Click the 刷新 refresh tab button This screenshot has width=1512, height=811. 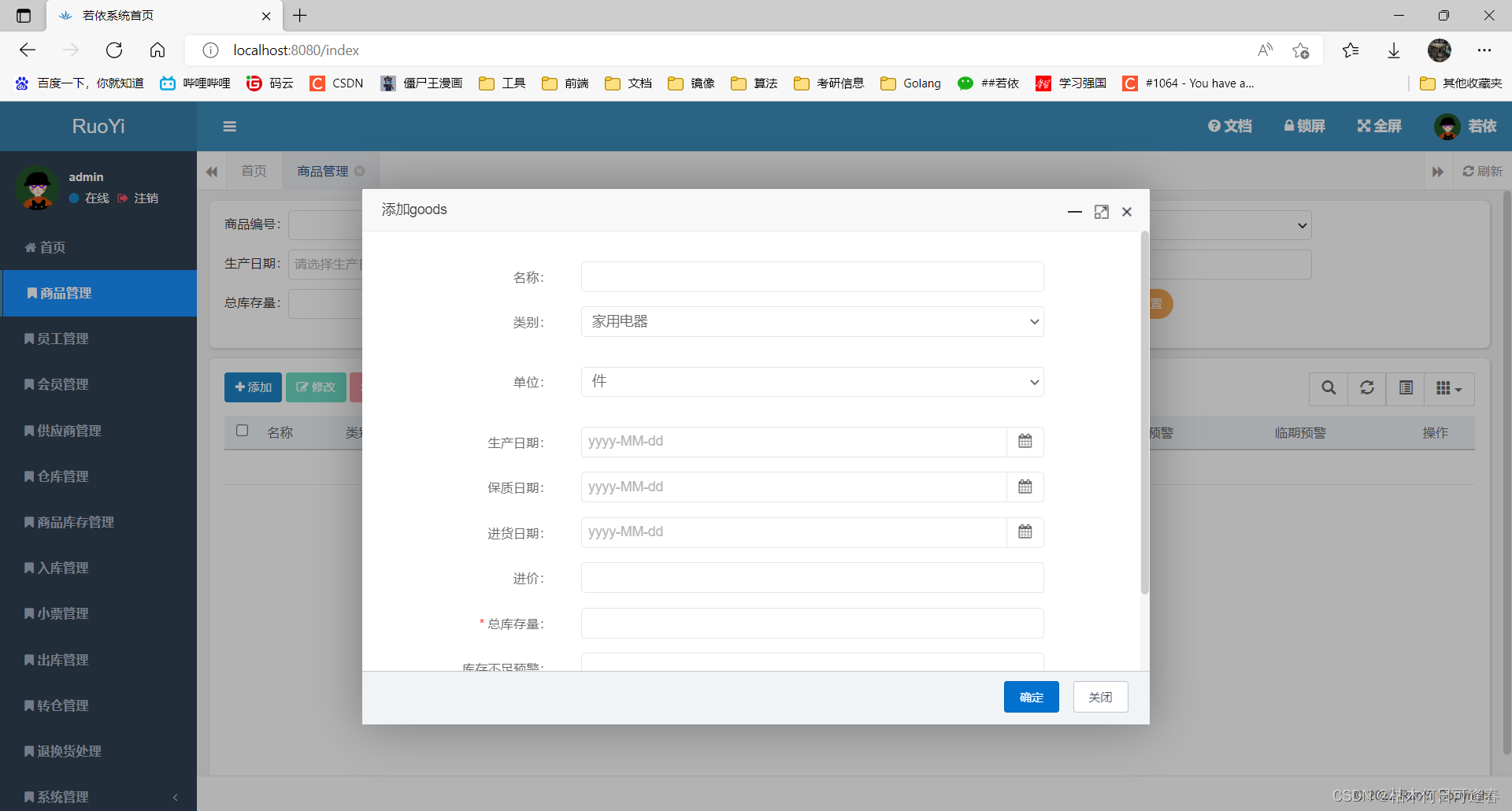[1483, 172]
